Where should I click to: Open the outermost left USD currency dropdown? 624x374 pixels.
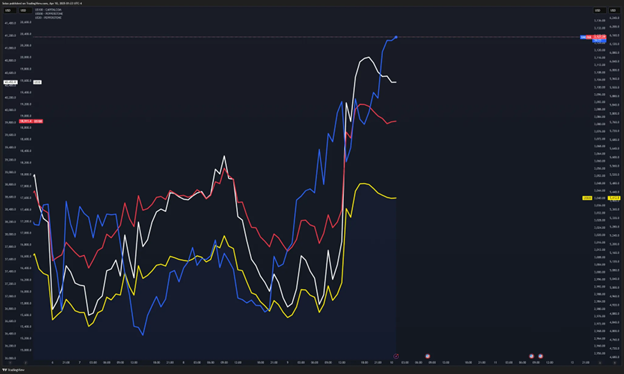click(10, 10)
